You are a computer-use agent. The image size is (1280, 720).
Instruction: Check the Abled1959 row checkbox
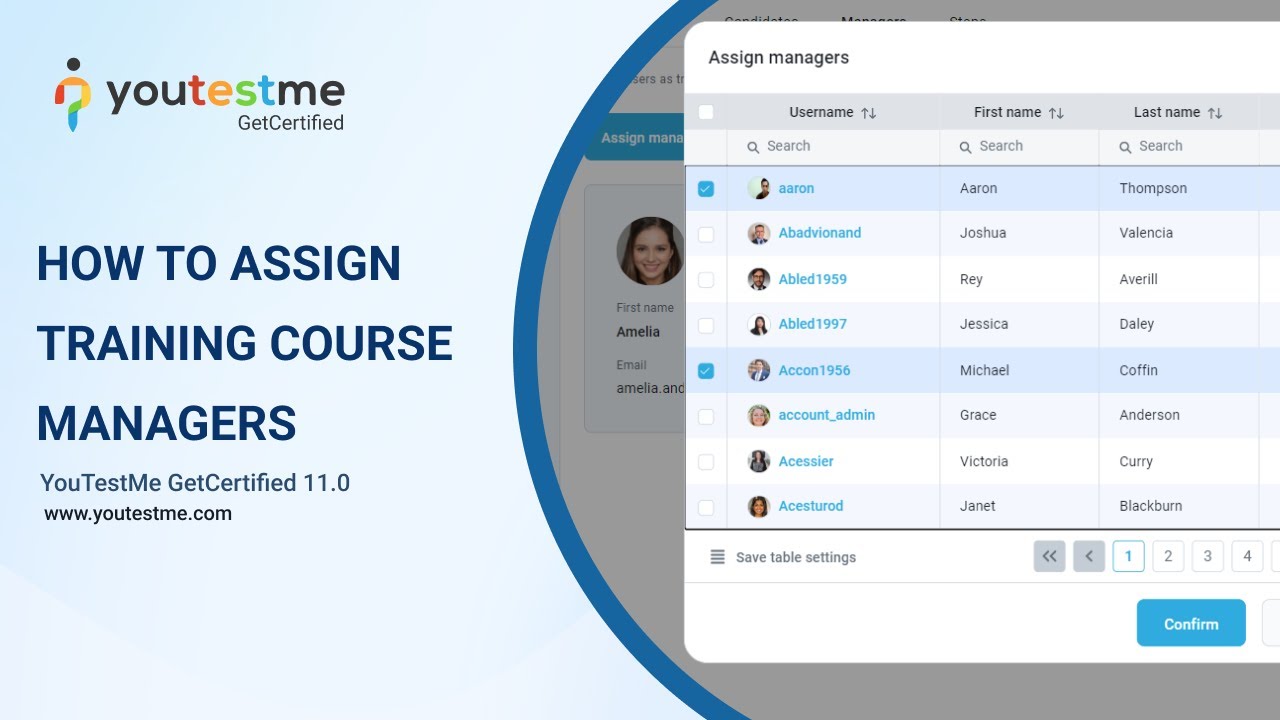coord(706,280)
